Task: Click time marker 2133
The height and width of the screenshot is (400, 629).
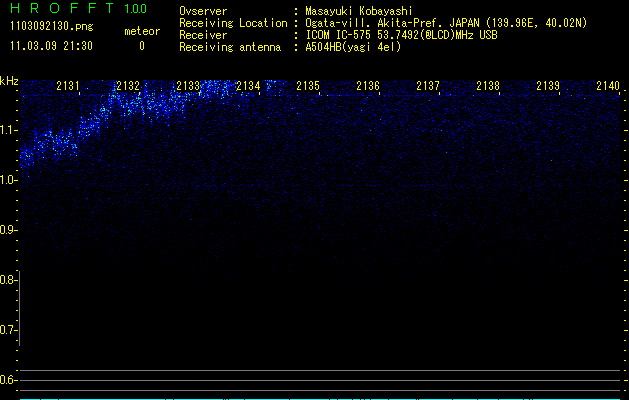Action: (x=188, y=86)
